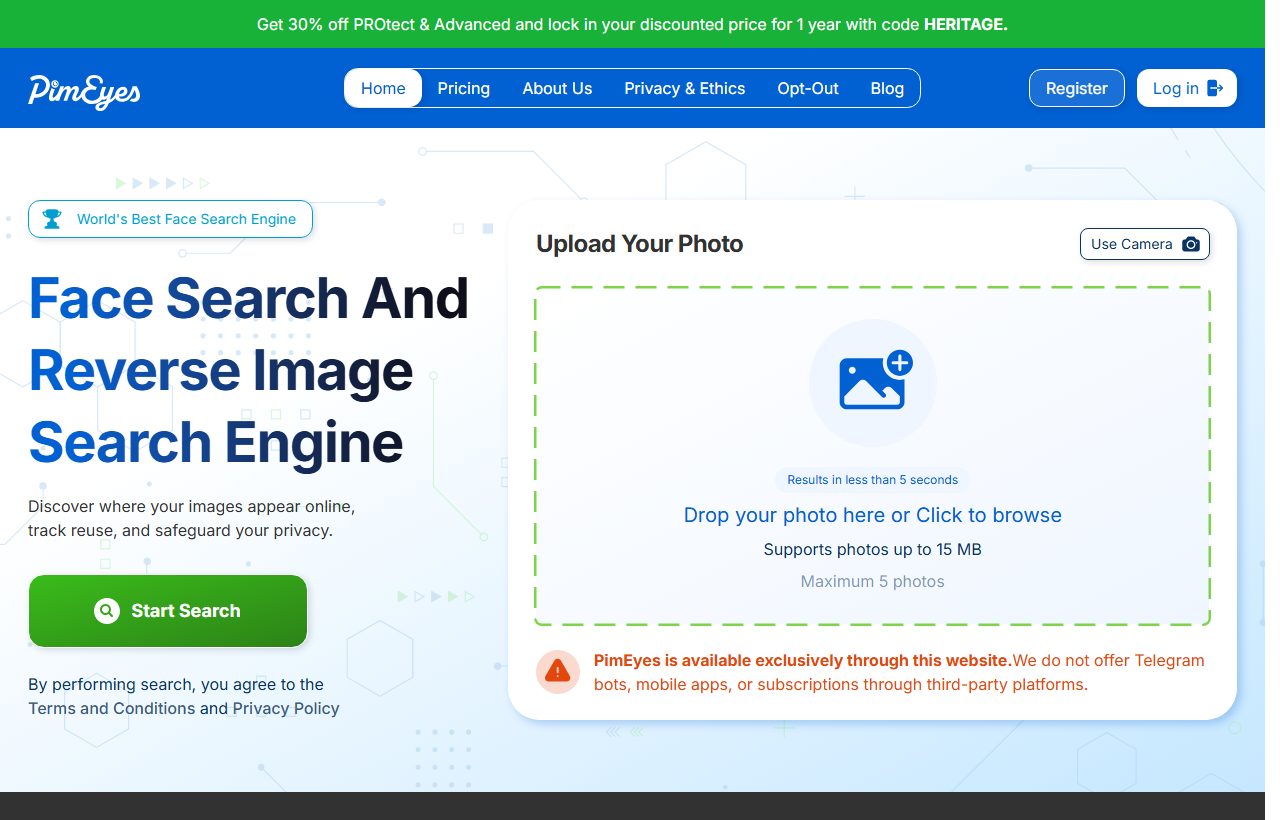Click the add-image upload icon
Image resolution: width=1280 pixels, height=820 pixels.
(x=875, y=381)
